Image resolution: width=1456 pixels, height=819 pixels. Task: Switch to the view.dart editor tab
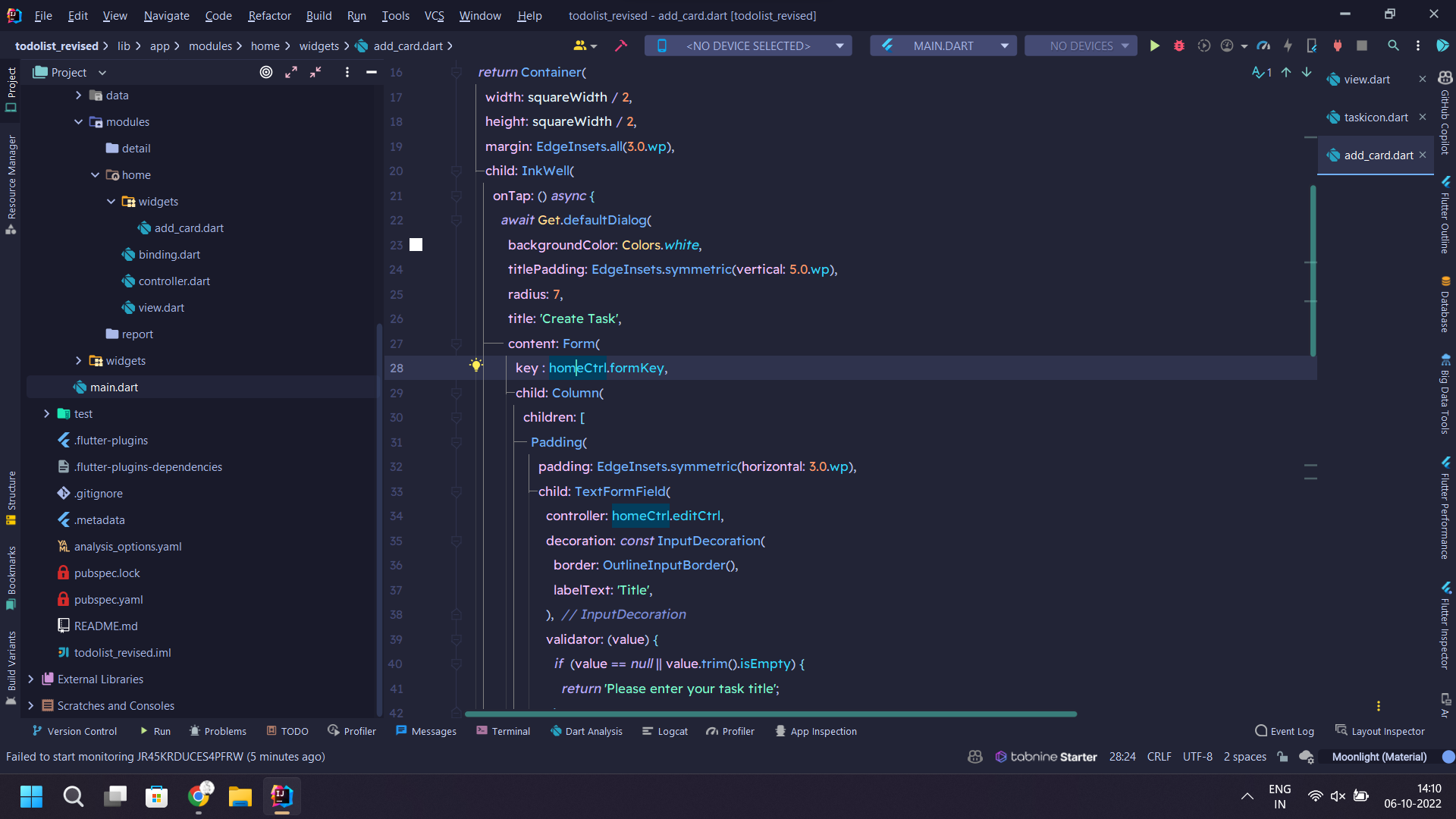1367,80
